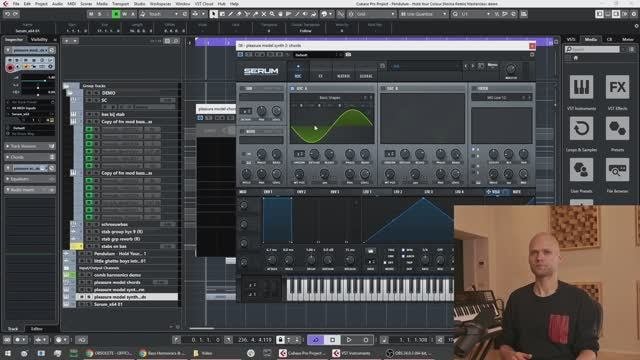
Task: Toggle the Solo S button in toolbar
Action: (x=99, y=14)
